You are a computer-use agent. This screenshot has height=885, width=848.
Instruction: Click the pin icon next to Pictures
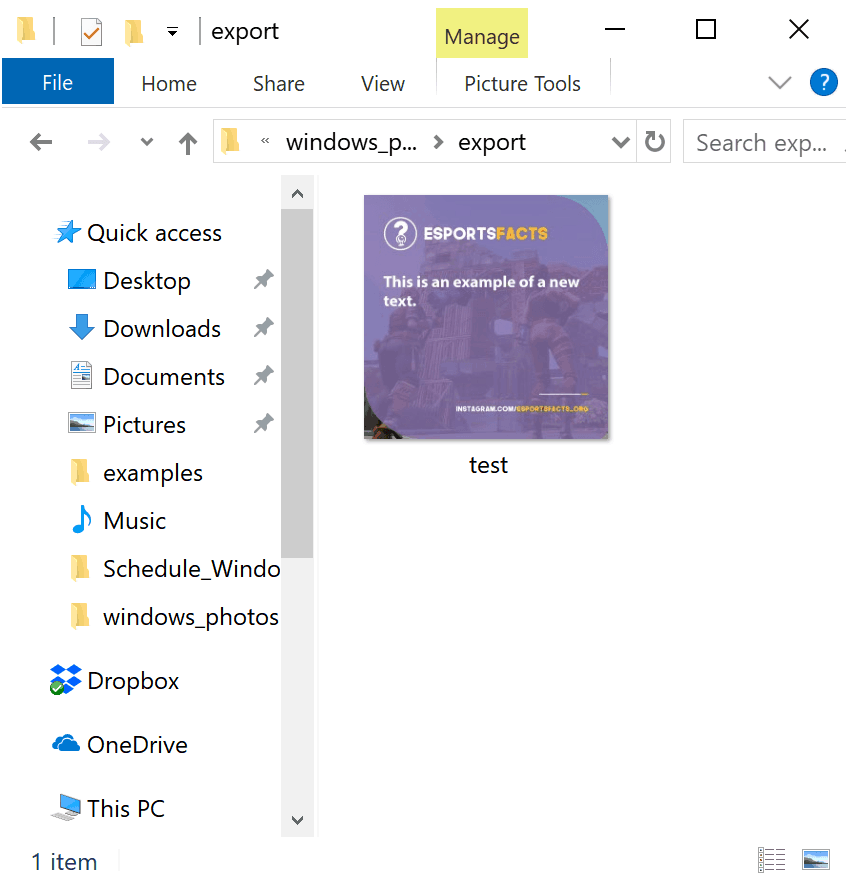(264, 423)
